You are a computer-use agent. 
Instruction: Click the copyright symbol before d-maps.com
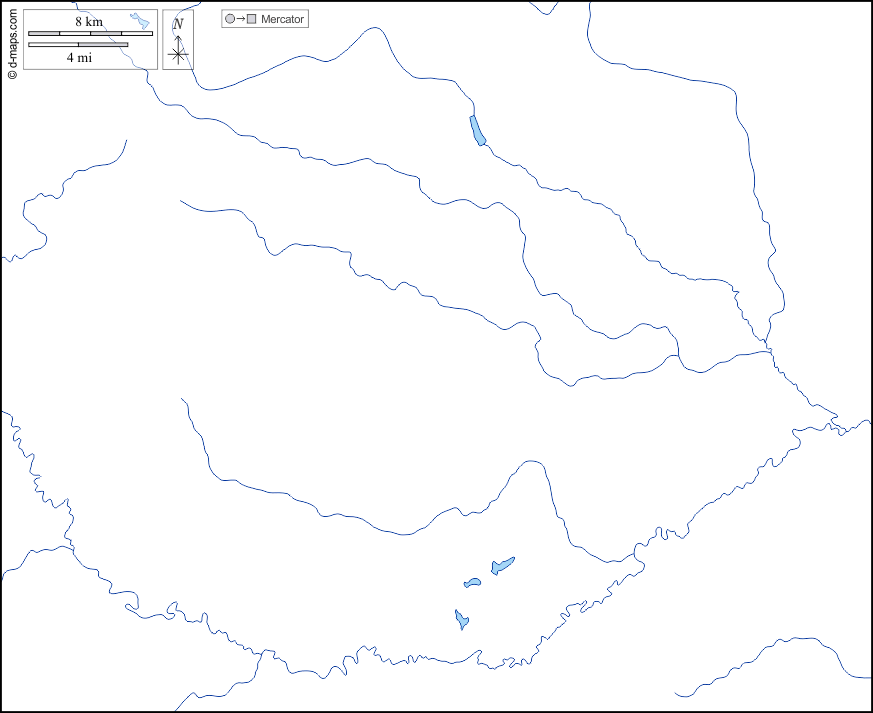pyautogui.click(x=12, y=73)
